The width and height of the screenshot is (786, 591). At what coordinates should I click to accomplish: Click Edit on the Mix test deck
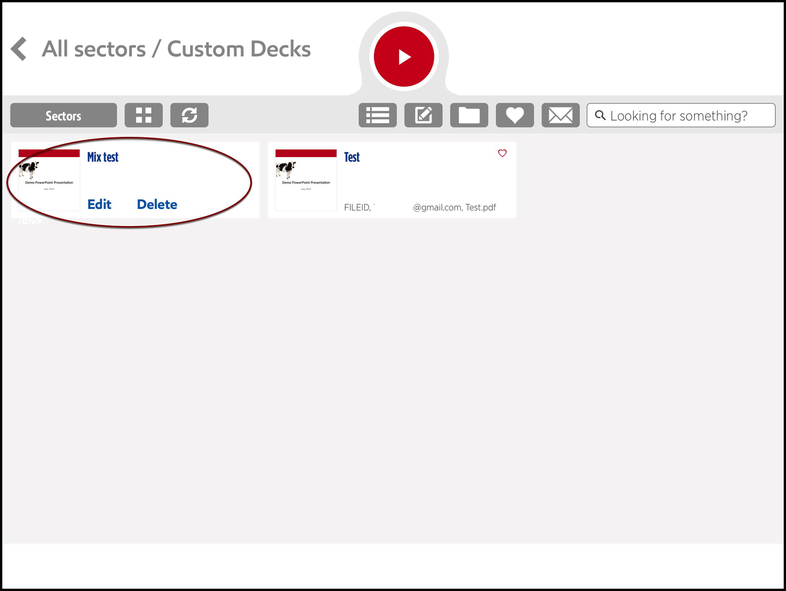pos(99,204)
